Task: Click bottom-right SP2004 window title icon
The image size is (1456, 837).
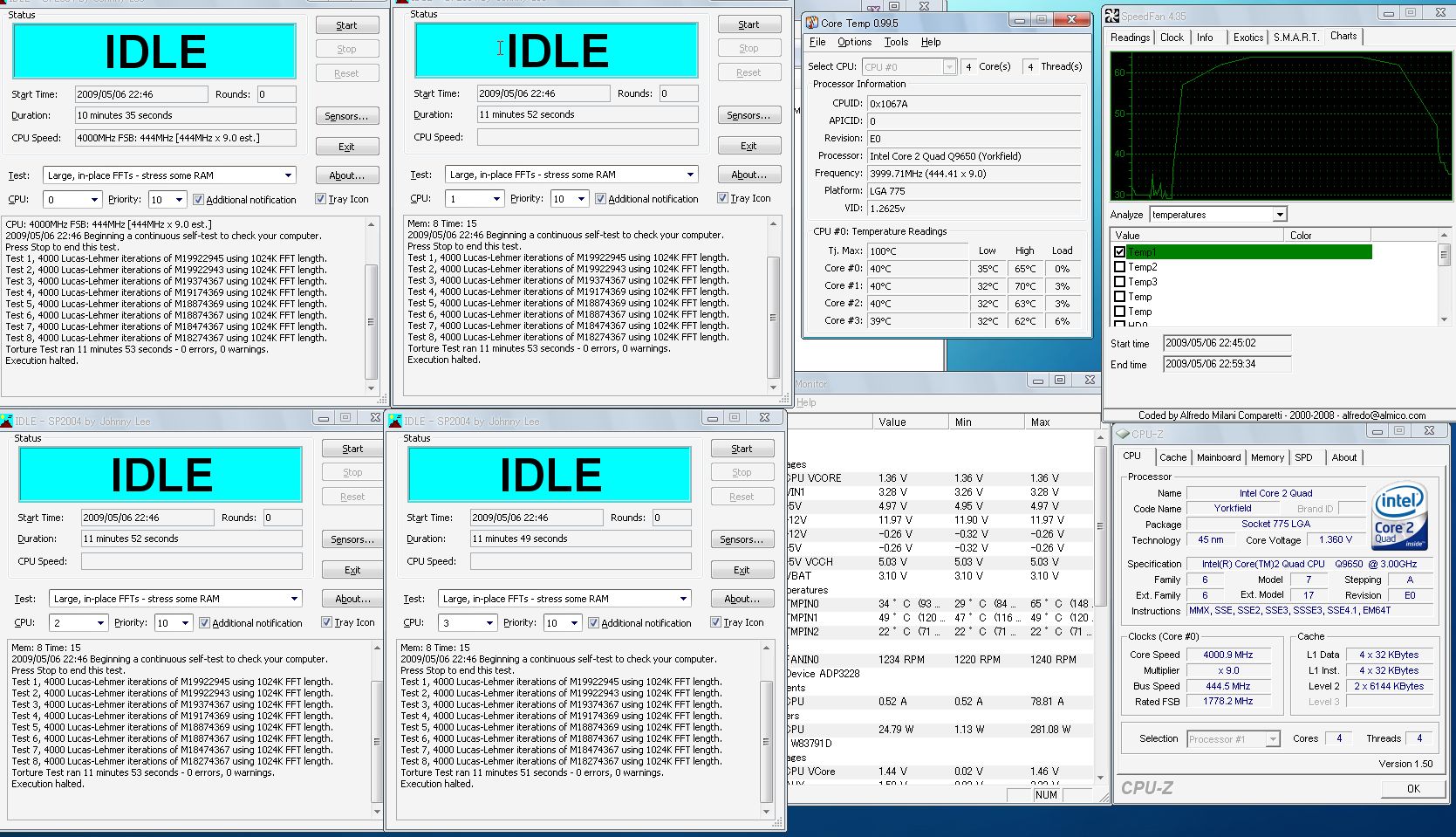Action: [x=395, y=421]
